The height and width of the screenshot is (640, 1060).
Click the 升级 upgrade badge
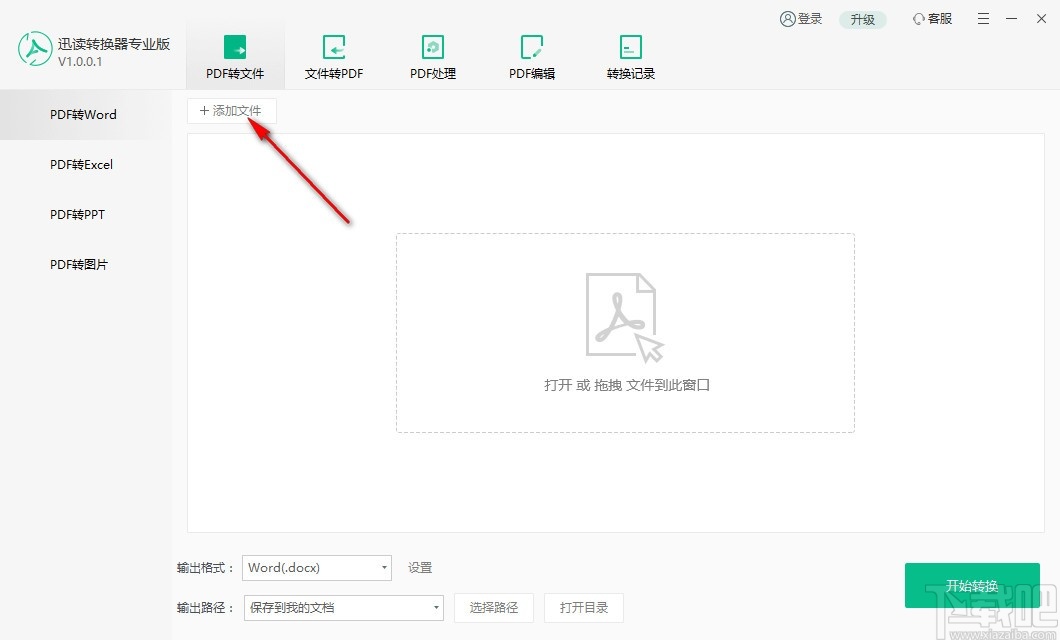point(862,18)
